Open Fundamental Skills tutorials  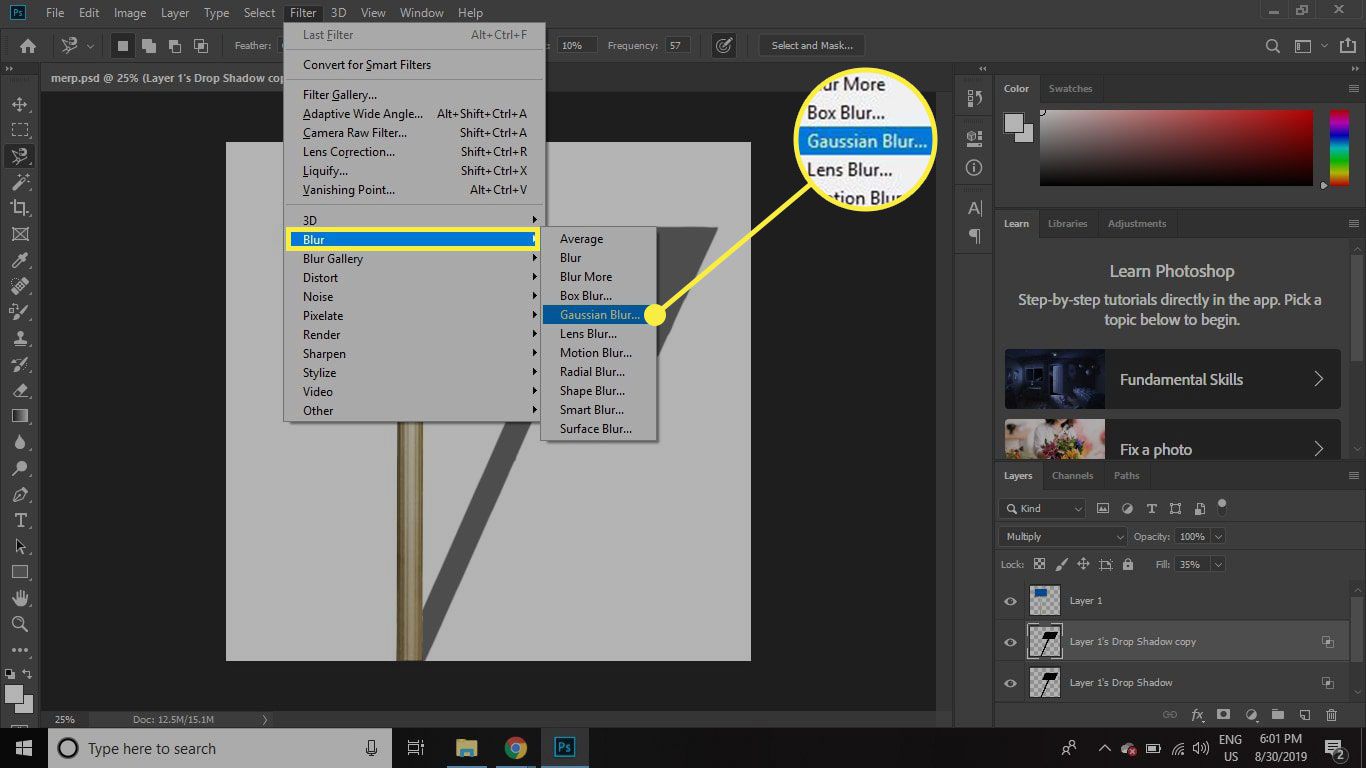point(1172,379)
